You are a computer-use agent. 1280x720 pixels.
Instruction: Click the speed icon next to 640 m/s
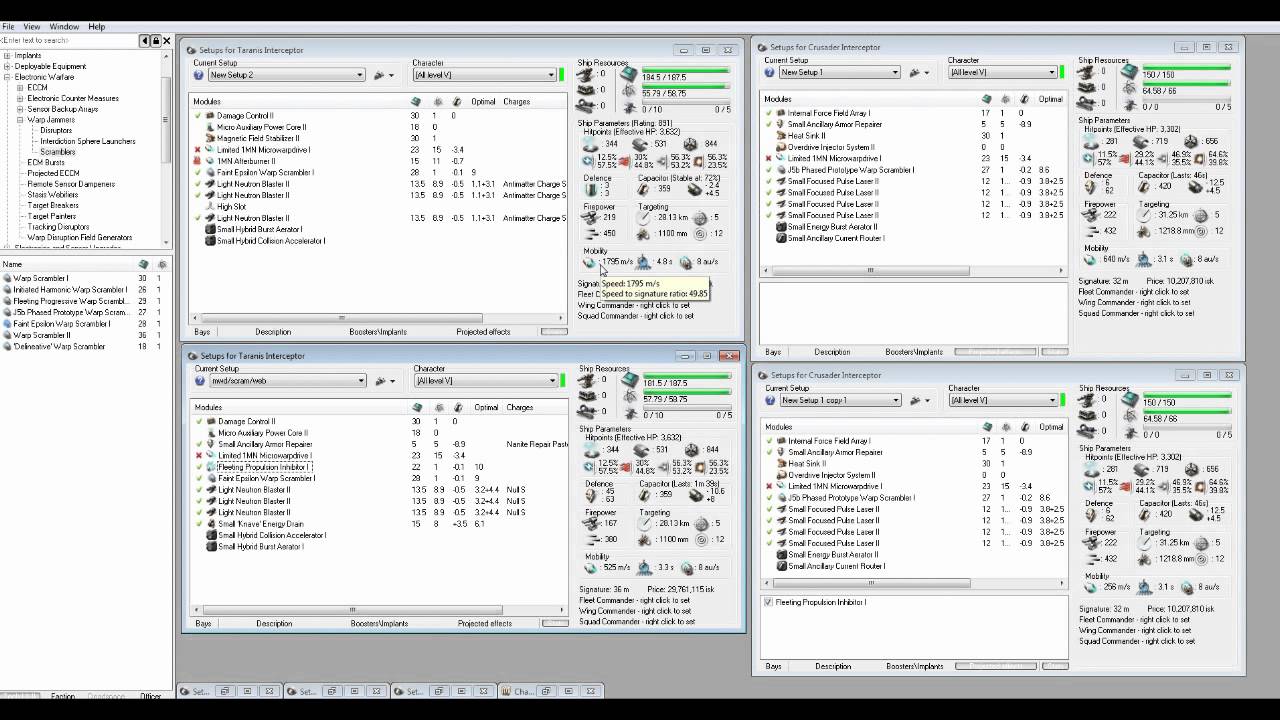pyautogui.click(x=1088, y=259)
